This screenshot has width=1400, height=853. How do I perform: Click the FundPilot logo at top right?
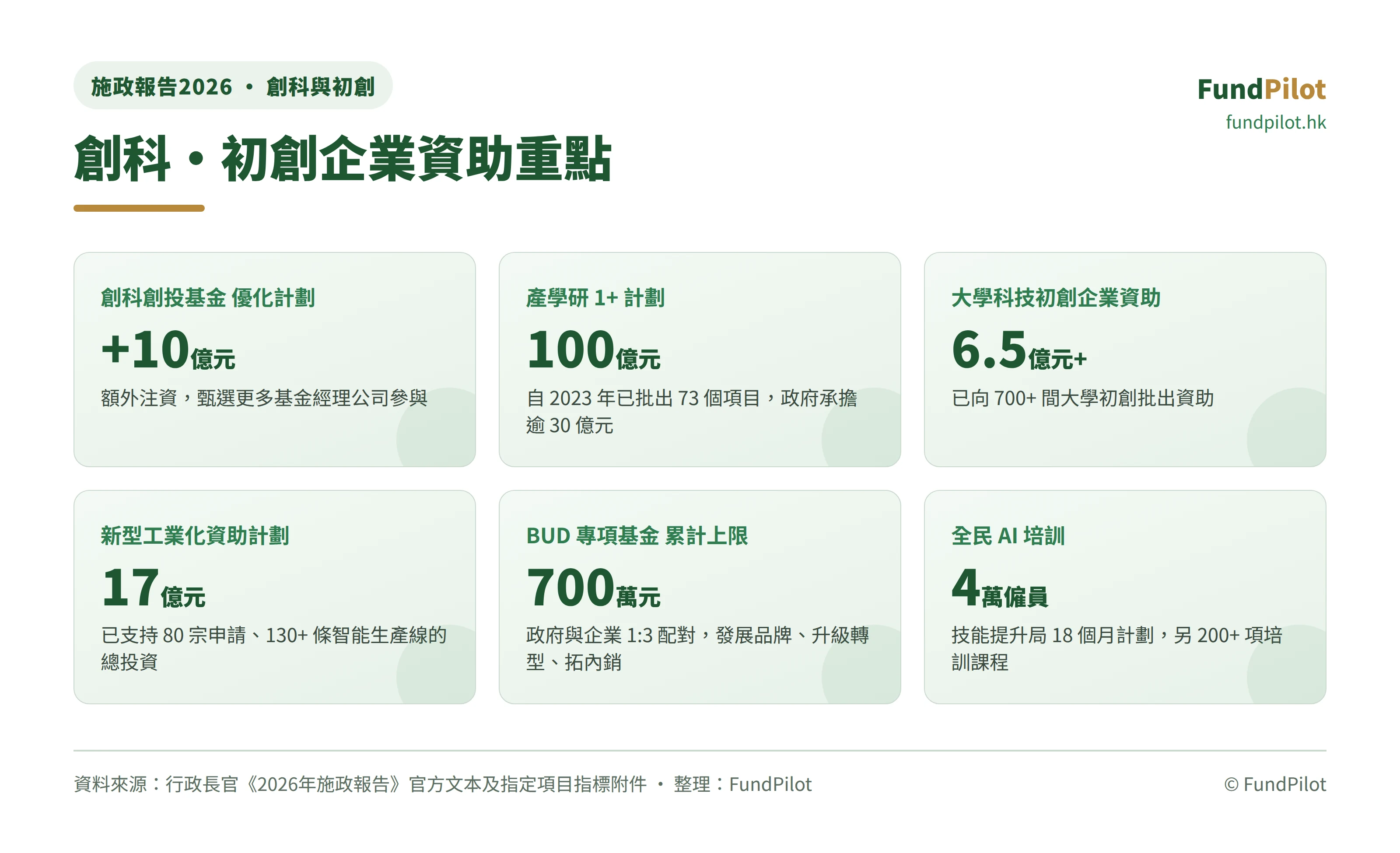tap(1261, 89)
